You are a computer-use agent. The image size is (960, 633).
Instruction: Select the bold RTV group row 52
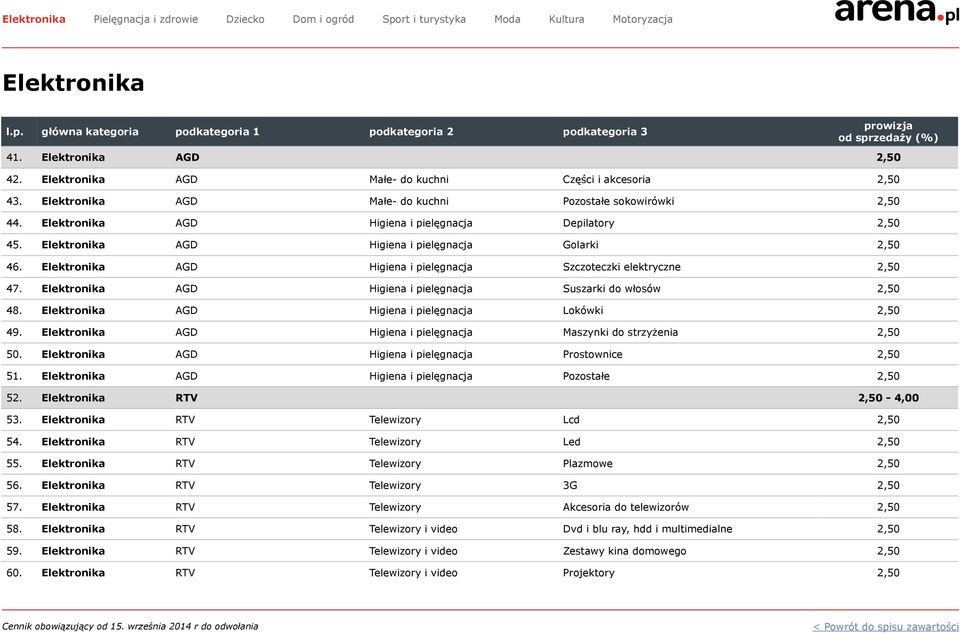click(x=479, y=398)
